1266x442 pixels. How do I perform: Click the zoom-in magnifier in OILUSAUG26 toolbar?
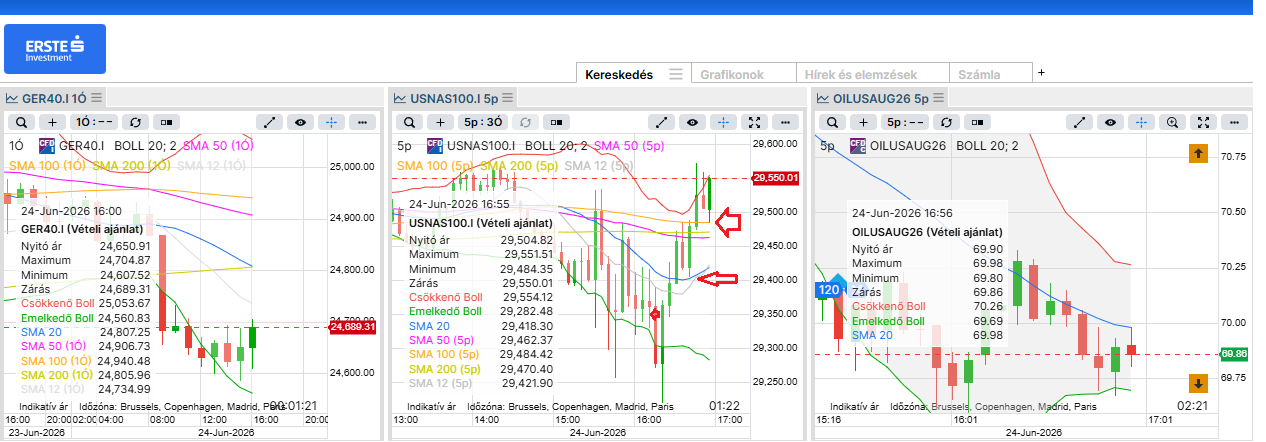(x=1174, y=122)
